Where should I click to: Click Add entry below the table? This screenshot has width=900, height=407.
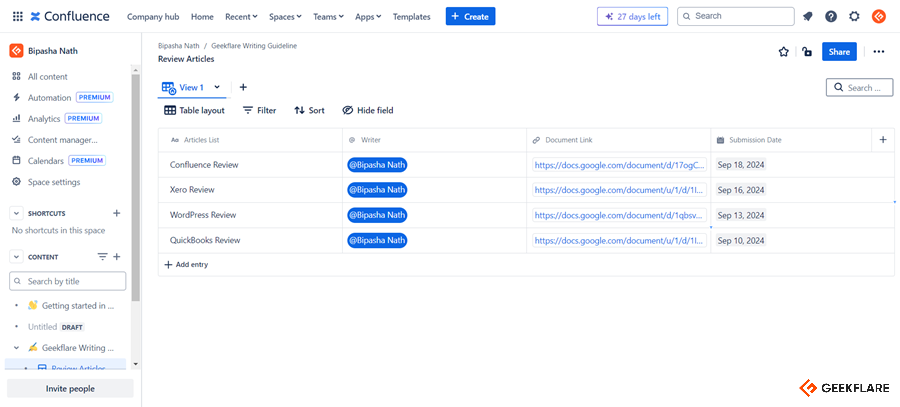186,265
